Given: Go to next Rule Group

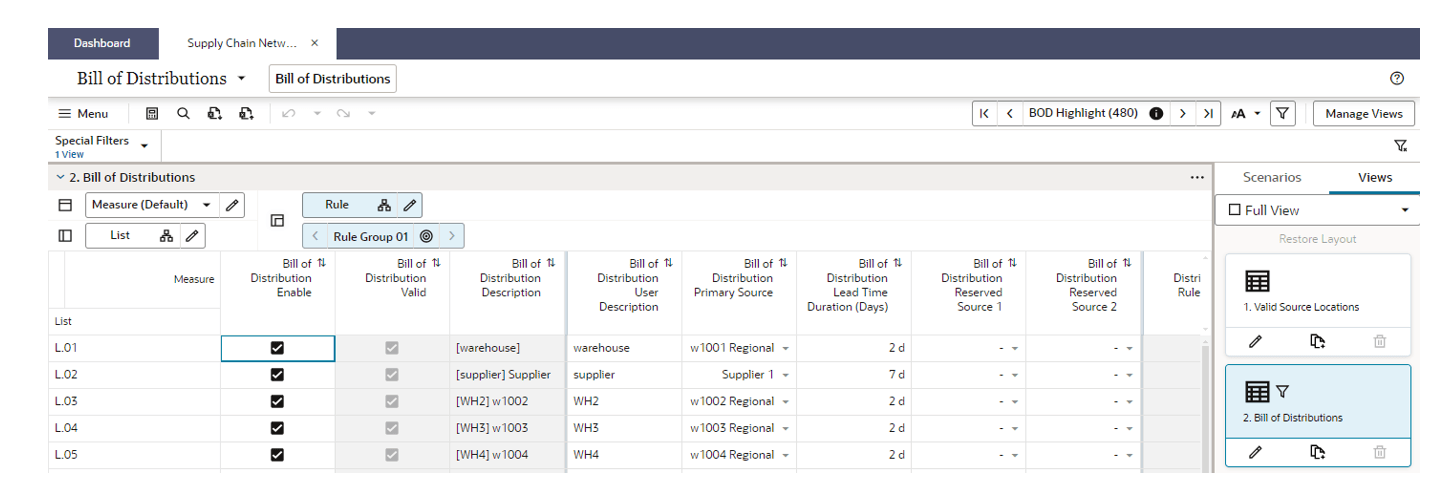Looking at the screenshot, I should pyautogui.click(x=452, y=237).
